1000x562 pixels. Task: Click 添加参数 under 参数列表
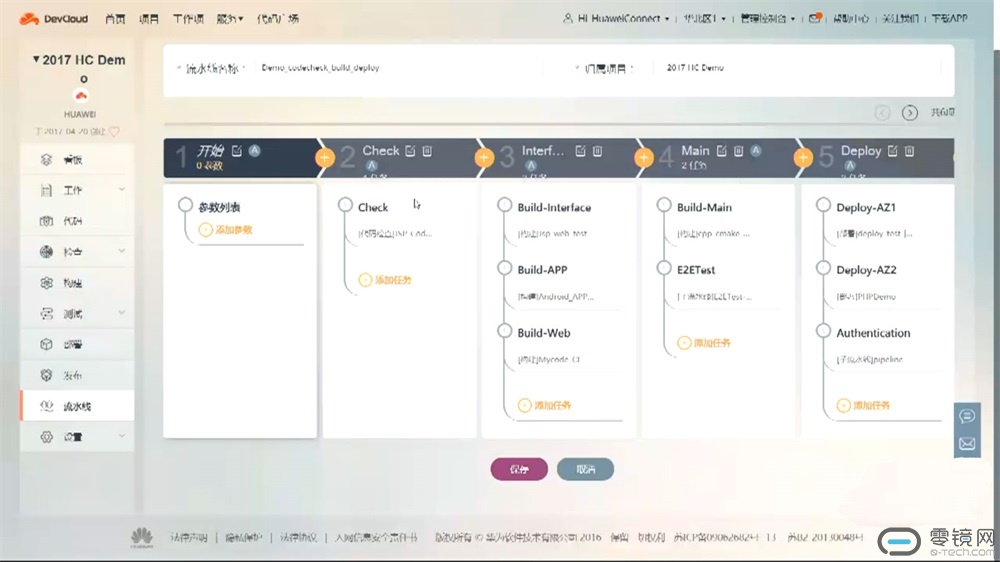point(233,230)
